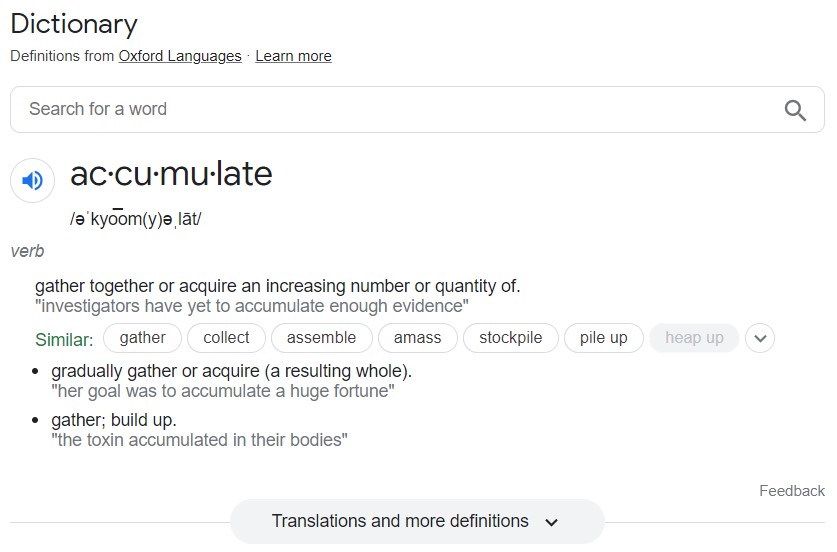This screenshot has width=837, height=552.
Task: Select the similar word 'pile up'
Action: (604, 338)
